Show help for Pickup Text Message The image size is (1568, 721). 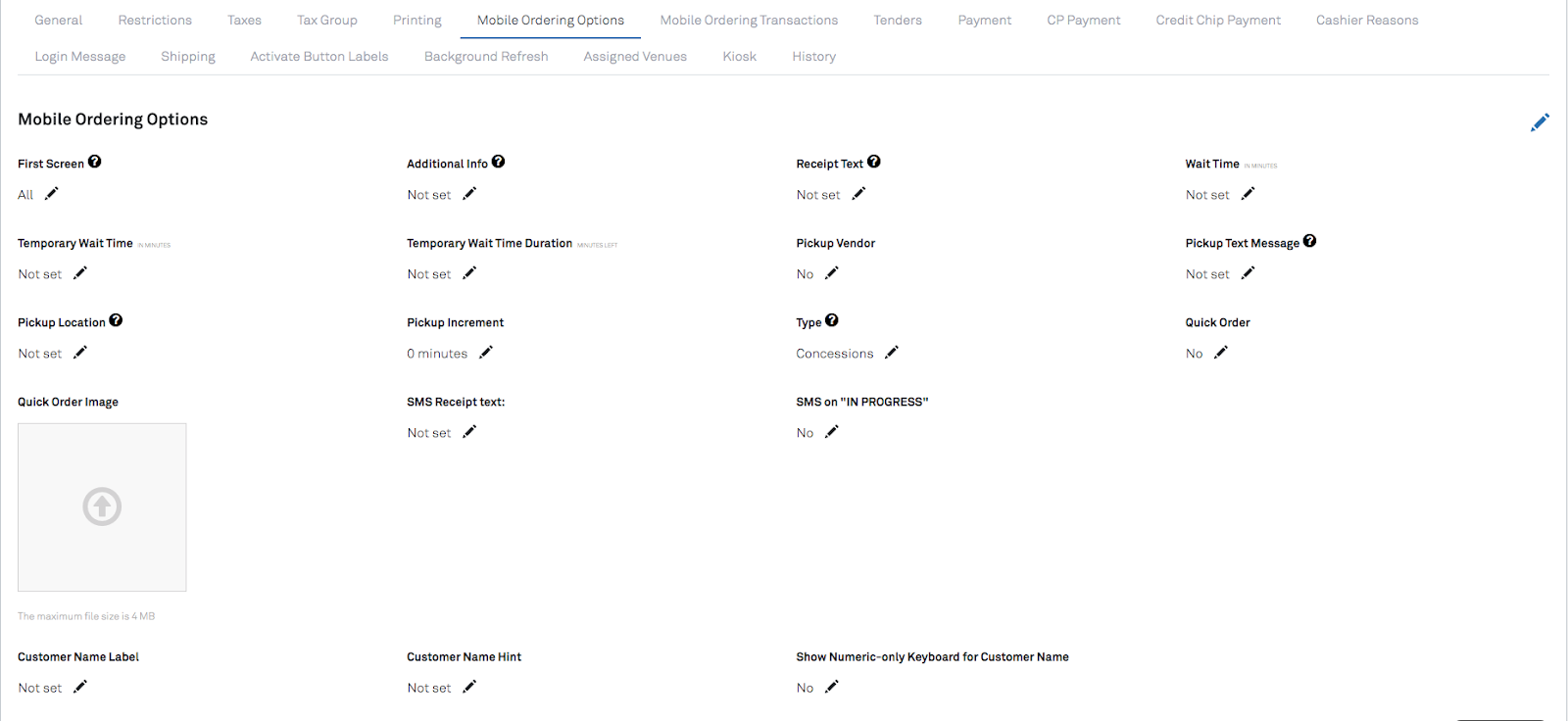pyautogui.click(x=1310, y=241)
